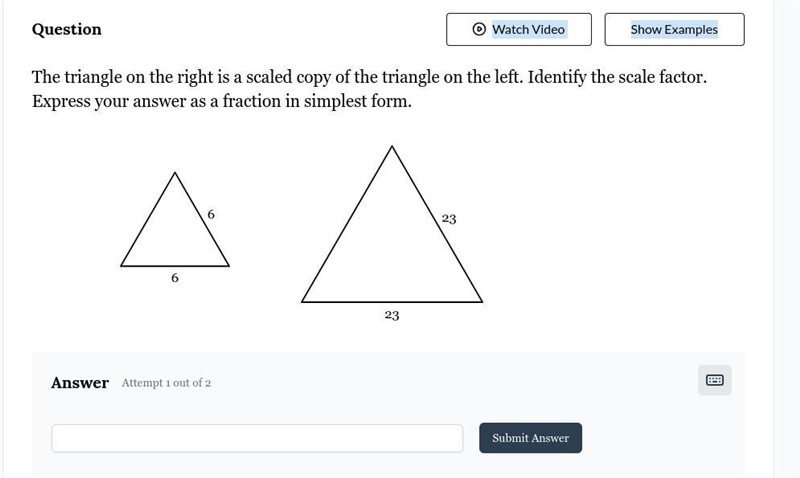The height and width of the screenshot is (478, 800).
Task: Select the large triangle with sides 23
Action: point(392,224)
